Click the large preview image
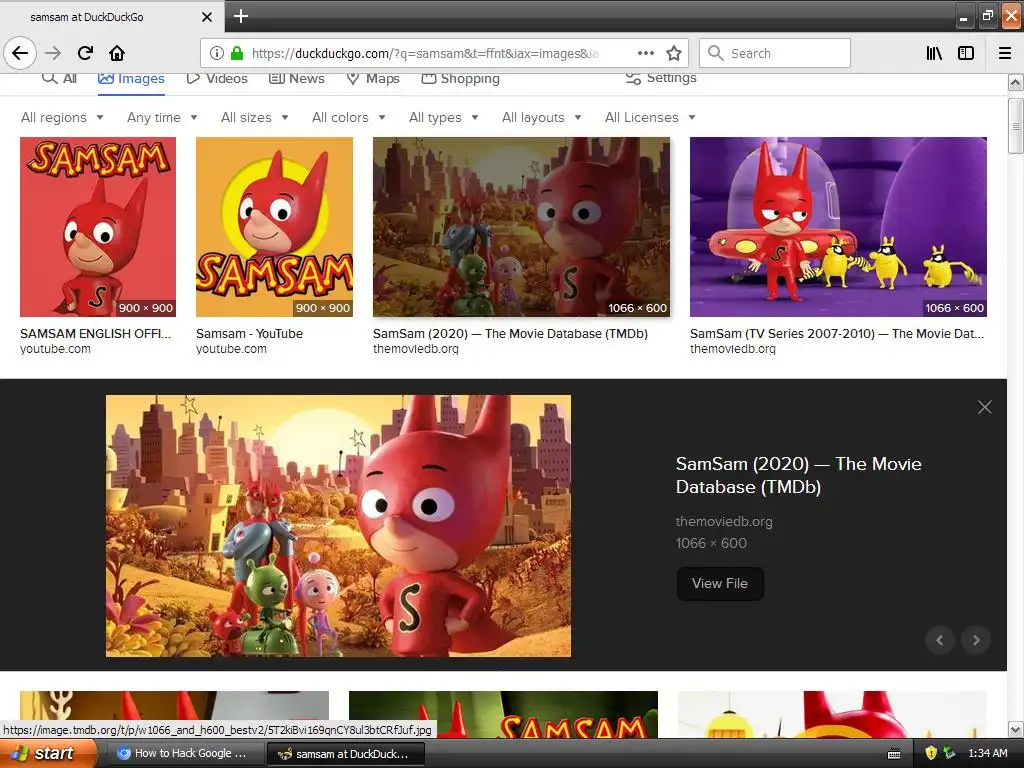Viewport: 1024px width, 768px height. click(338, 526)
